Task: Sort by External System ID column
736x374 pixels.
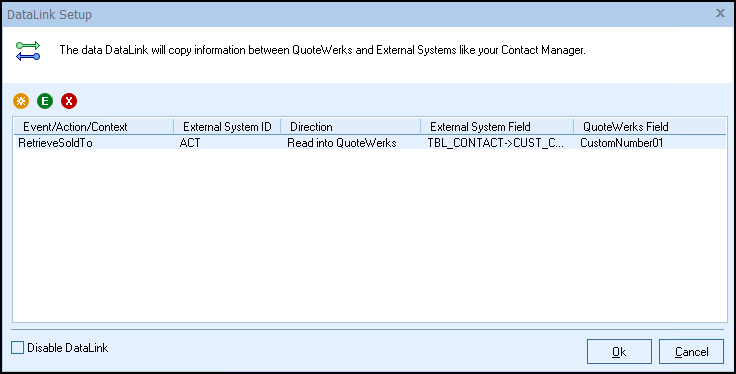Action: pyautogui.click(x=227, y=127)
